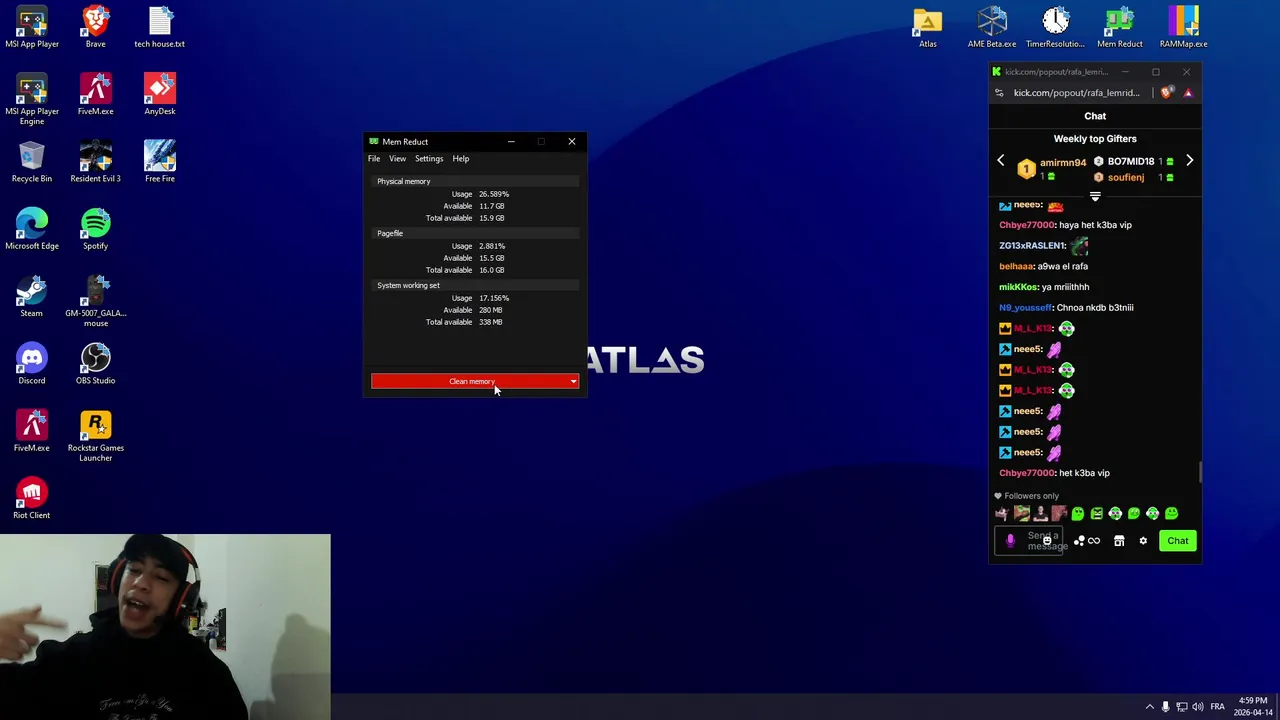Select the TimerResolution desktop icon
This screenshot has height=720, width=1280.
[1055, 27]
